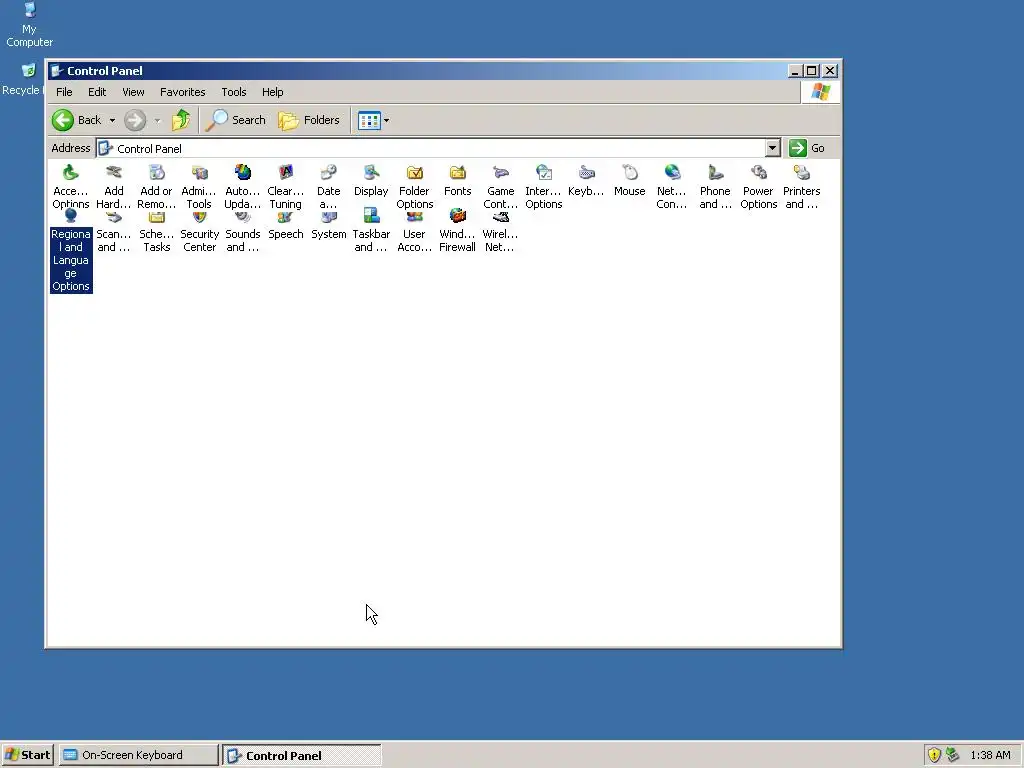Open Game Controllers icon
The width and height of the screenshot is (1024, 768).
(500, 187)
